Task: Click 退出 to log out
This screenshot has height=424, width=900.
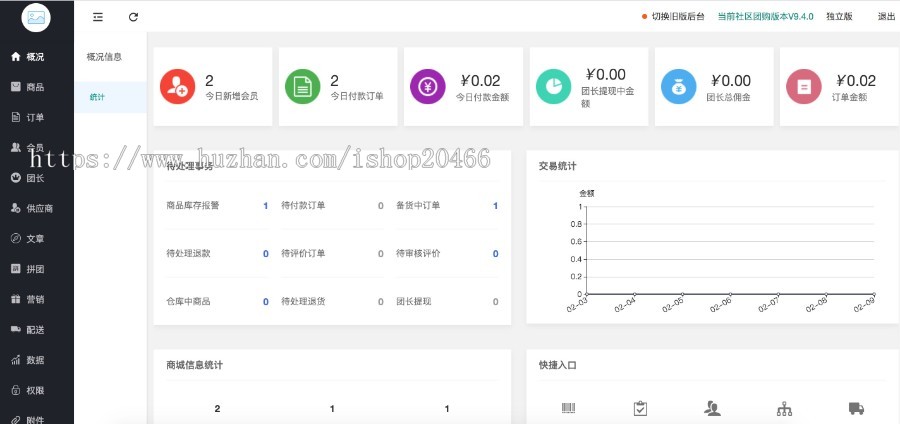Action: 886,17
